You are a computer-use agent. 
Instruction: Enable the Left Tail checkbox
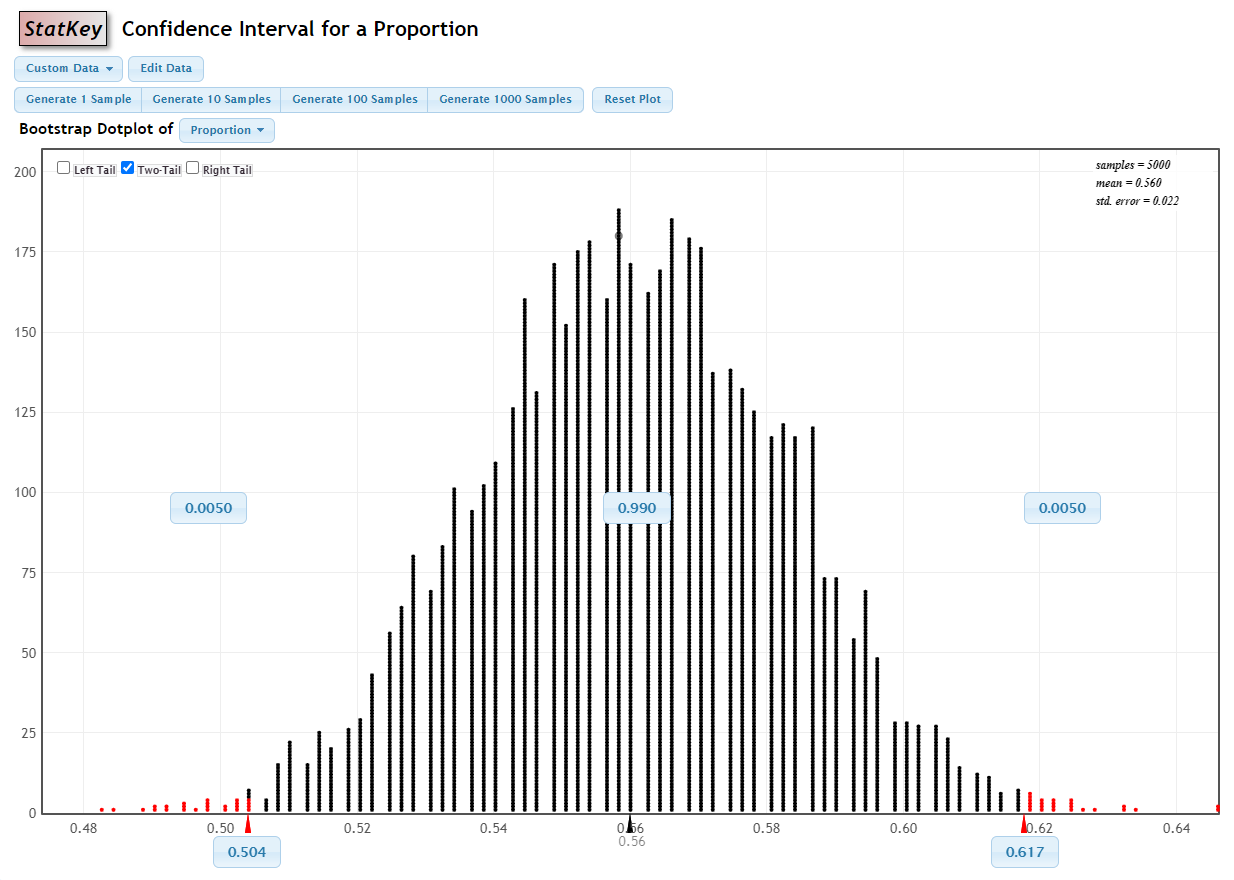point(63,167)
